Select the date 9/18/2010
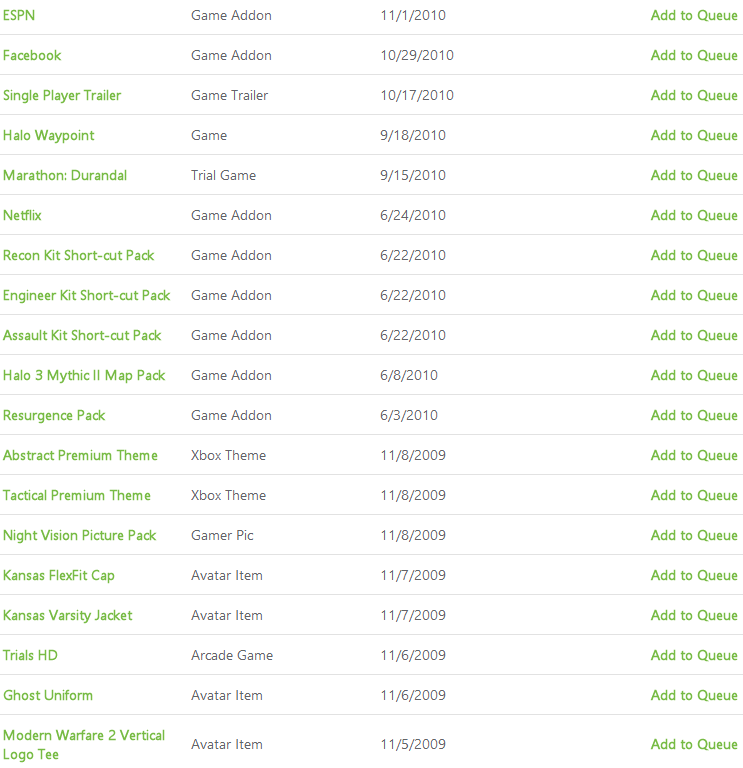743x768 pixels. pyautogui.click(x=413, y=136)
